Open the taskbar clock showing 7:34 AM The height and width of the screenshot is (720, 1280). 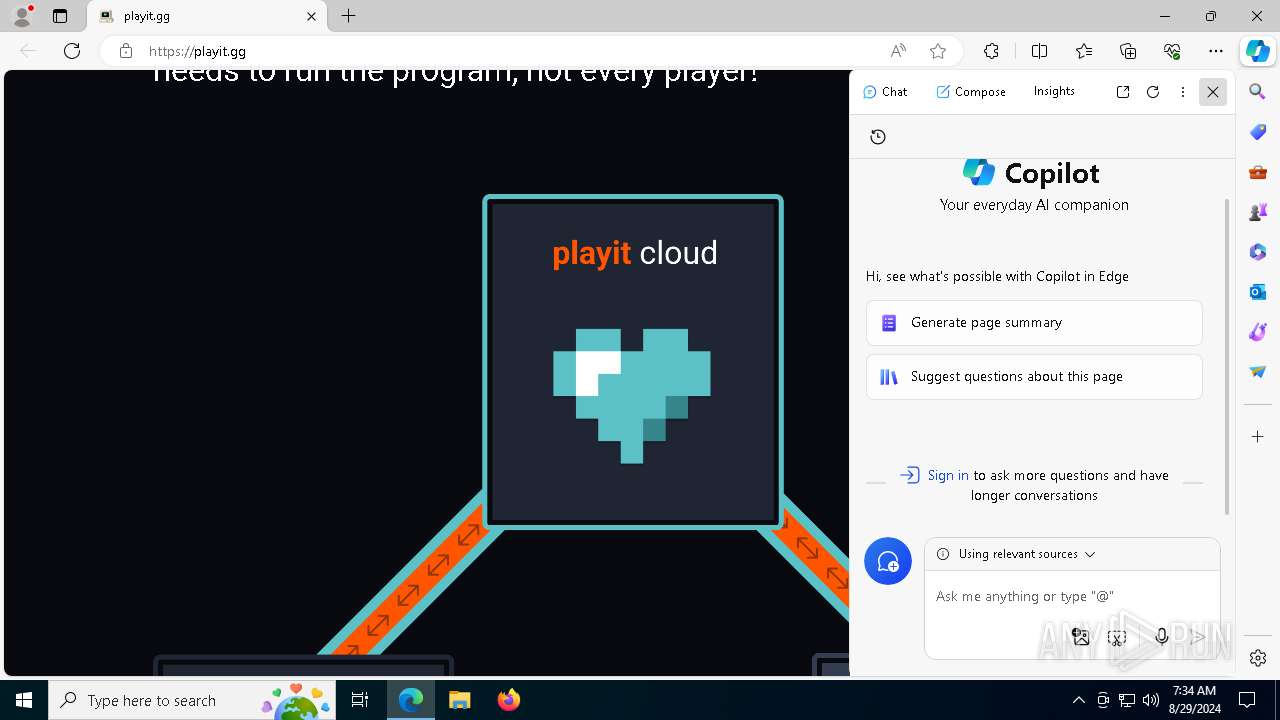1193,699
